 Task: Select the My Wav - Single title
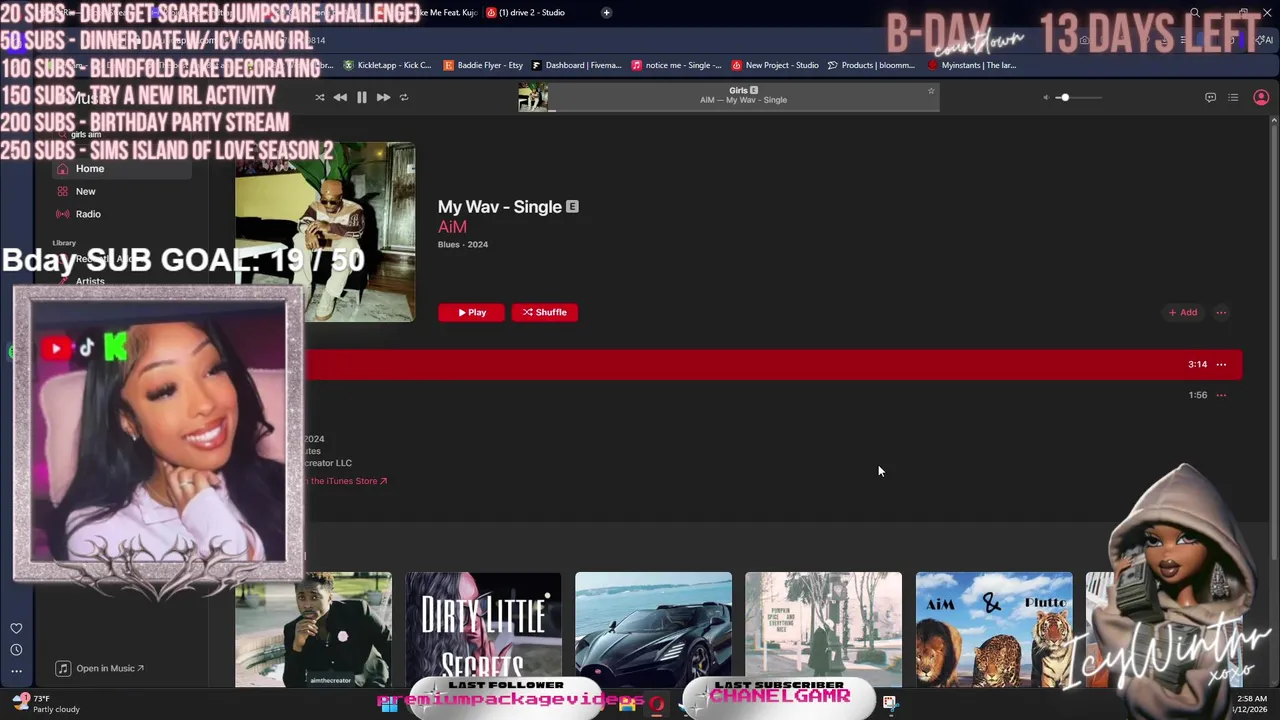click(x=500, y=207)
